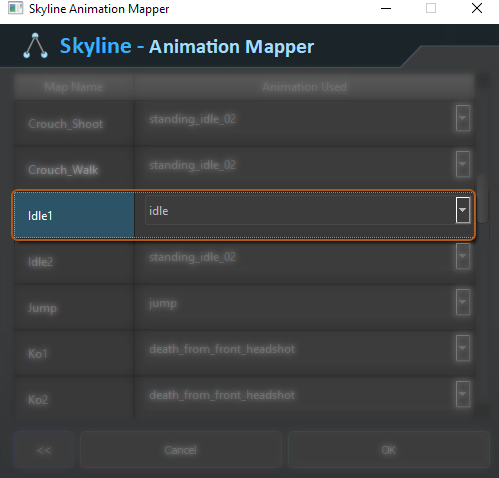Select the Idle2 map name cell
This screenshot has width=499, height=478.
74,261
